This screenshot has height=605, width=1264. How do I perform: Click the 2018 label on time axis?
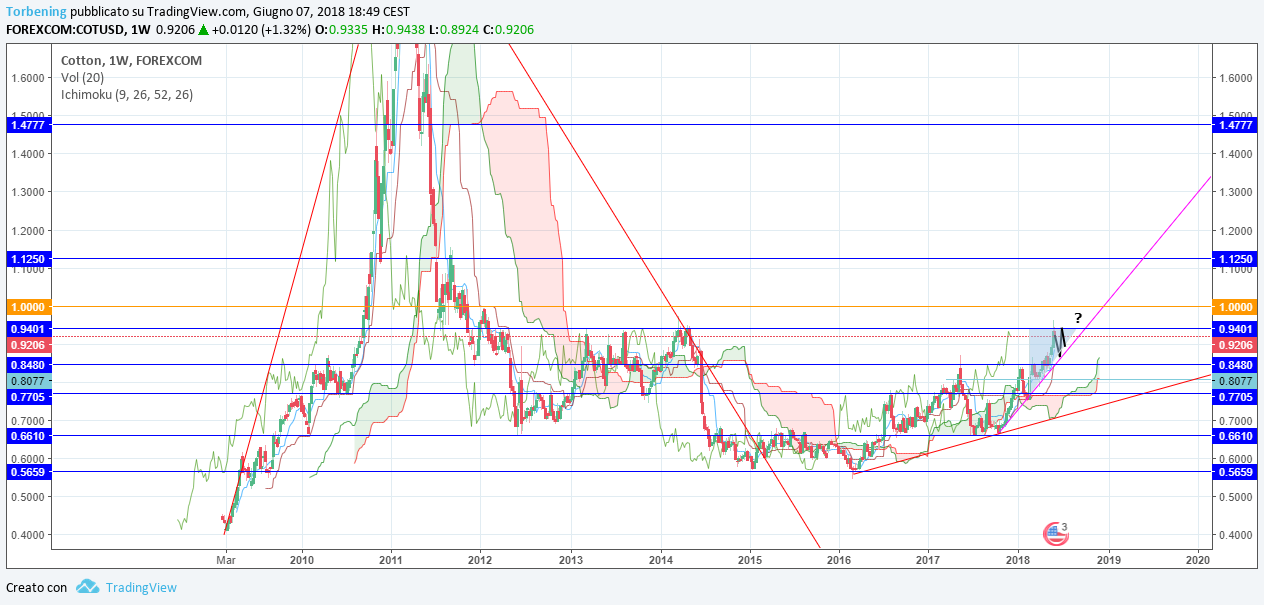point(1019,562)
